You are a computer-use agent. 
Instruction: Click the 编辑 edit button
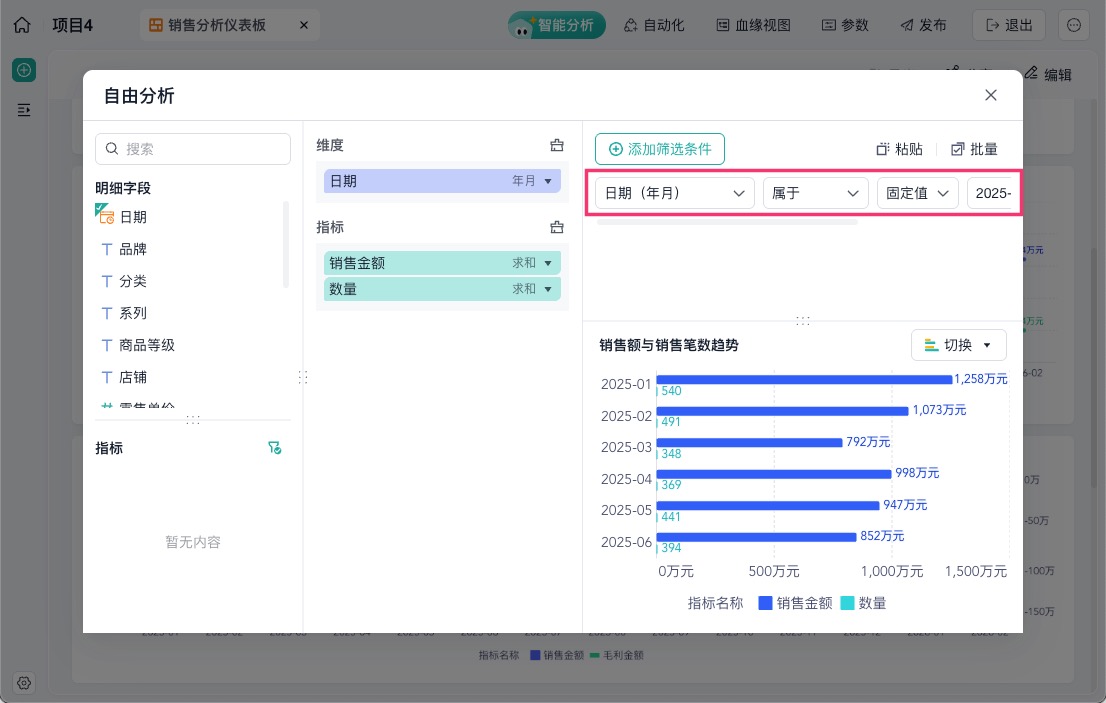1048,74
